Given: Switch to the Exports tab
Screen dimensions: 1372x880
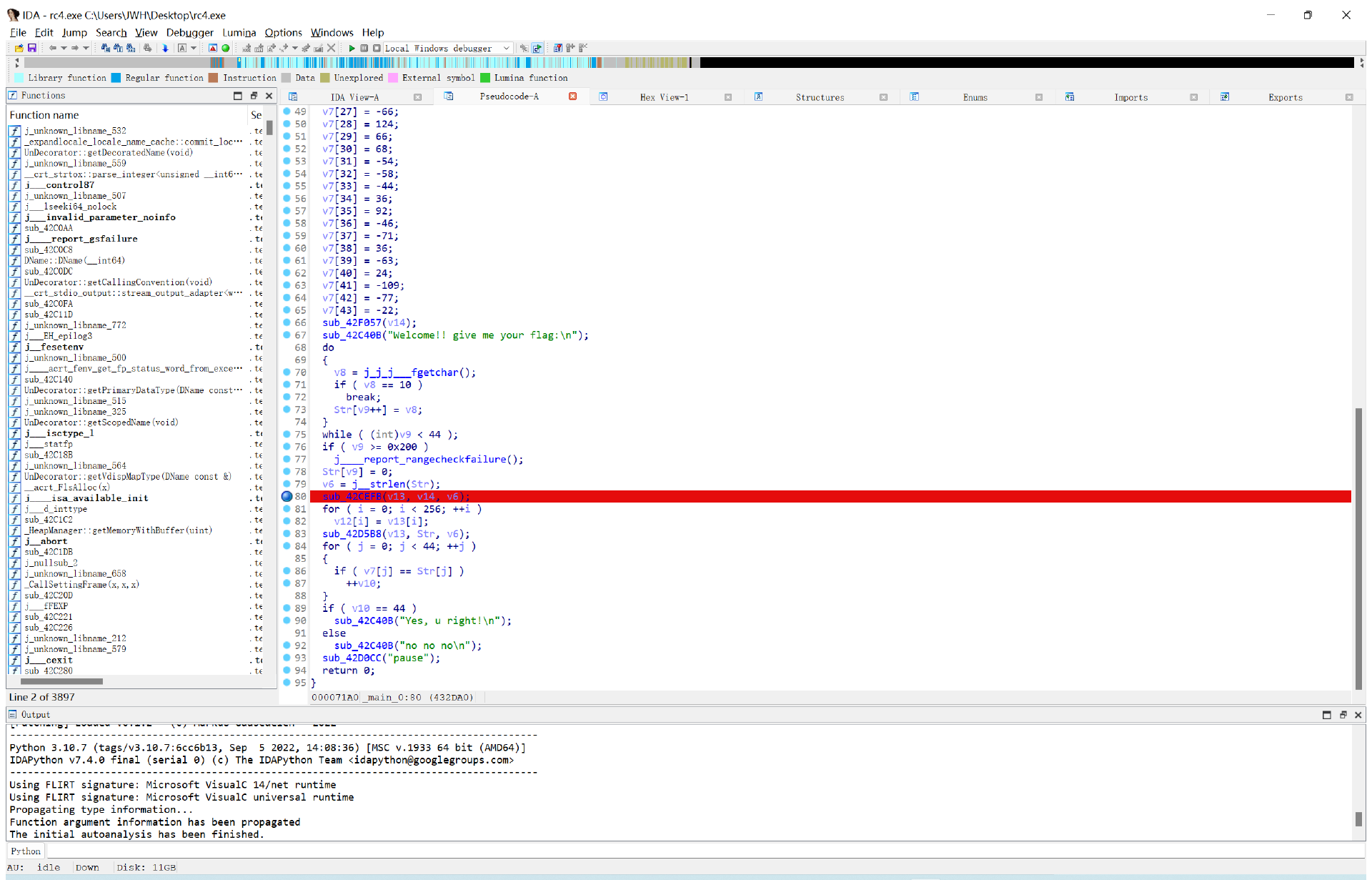Looking at the screenshot, I should 1285,97.
